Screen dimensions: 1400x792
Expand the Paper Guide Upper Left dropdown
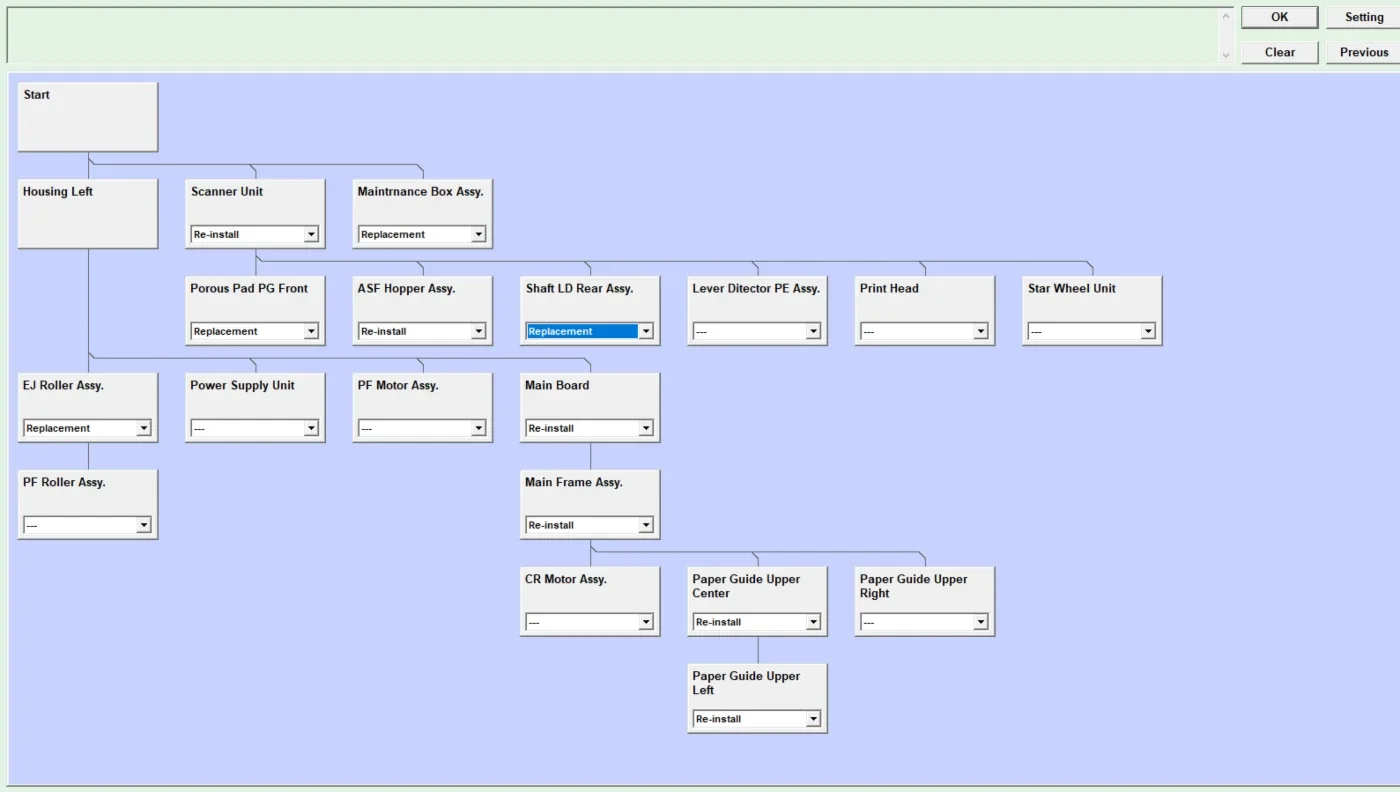click(x=757, y=719)
